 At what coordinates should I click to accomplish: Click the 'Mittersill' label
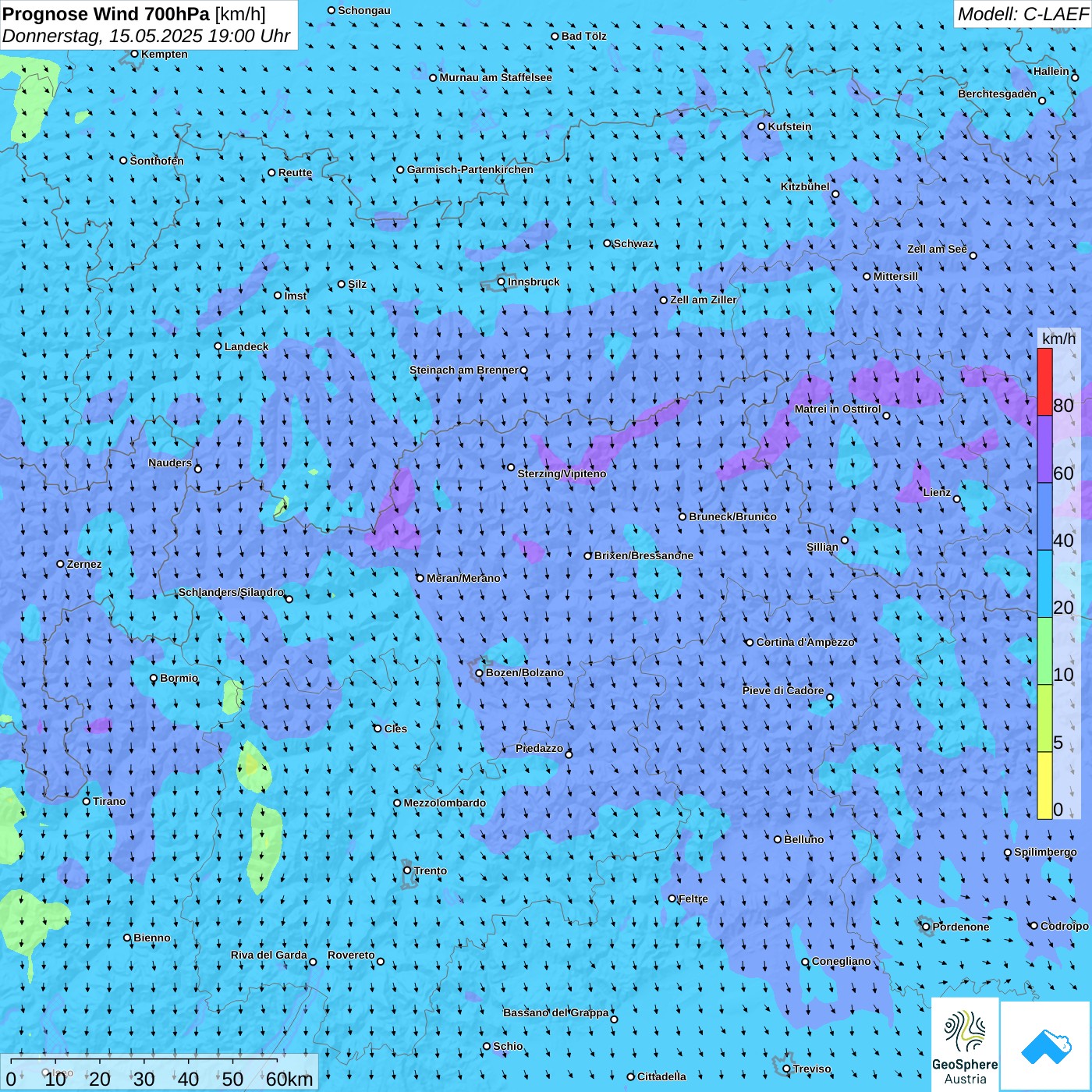896,276
